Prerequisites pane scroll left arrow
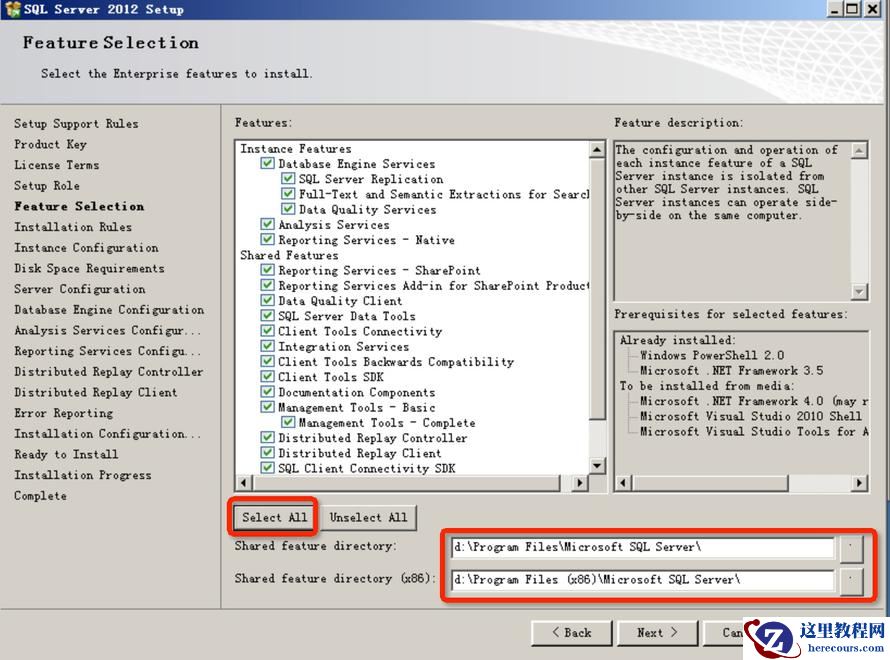 tap(623, 483)
